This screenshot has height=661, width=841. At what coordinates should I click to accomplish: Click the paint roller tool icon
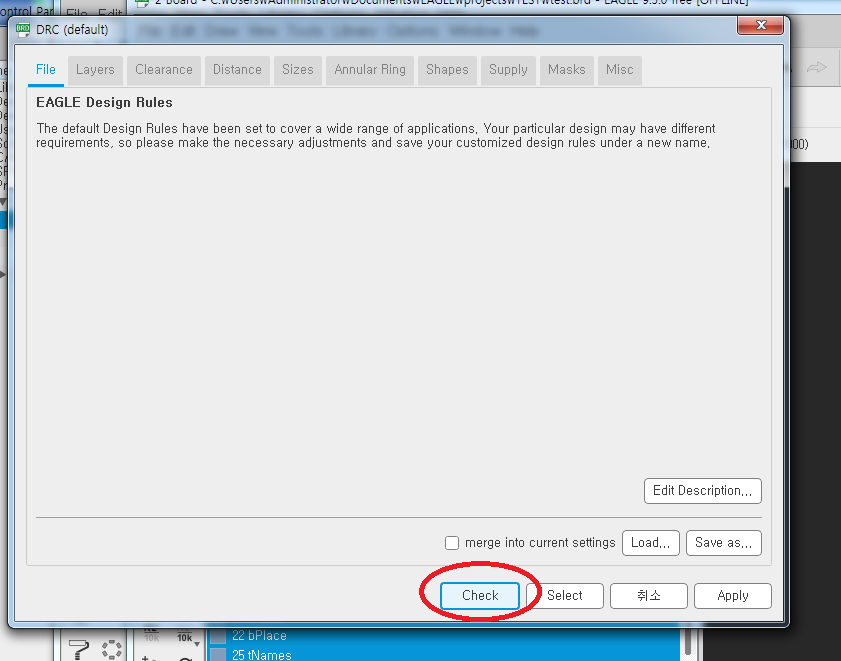pyautogui.click(x=78, y=649)
